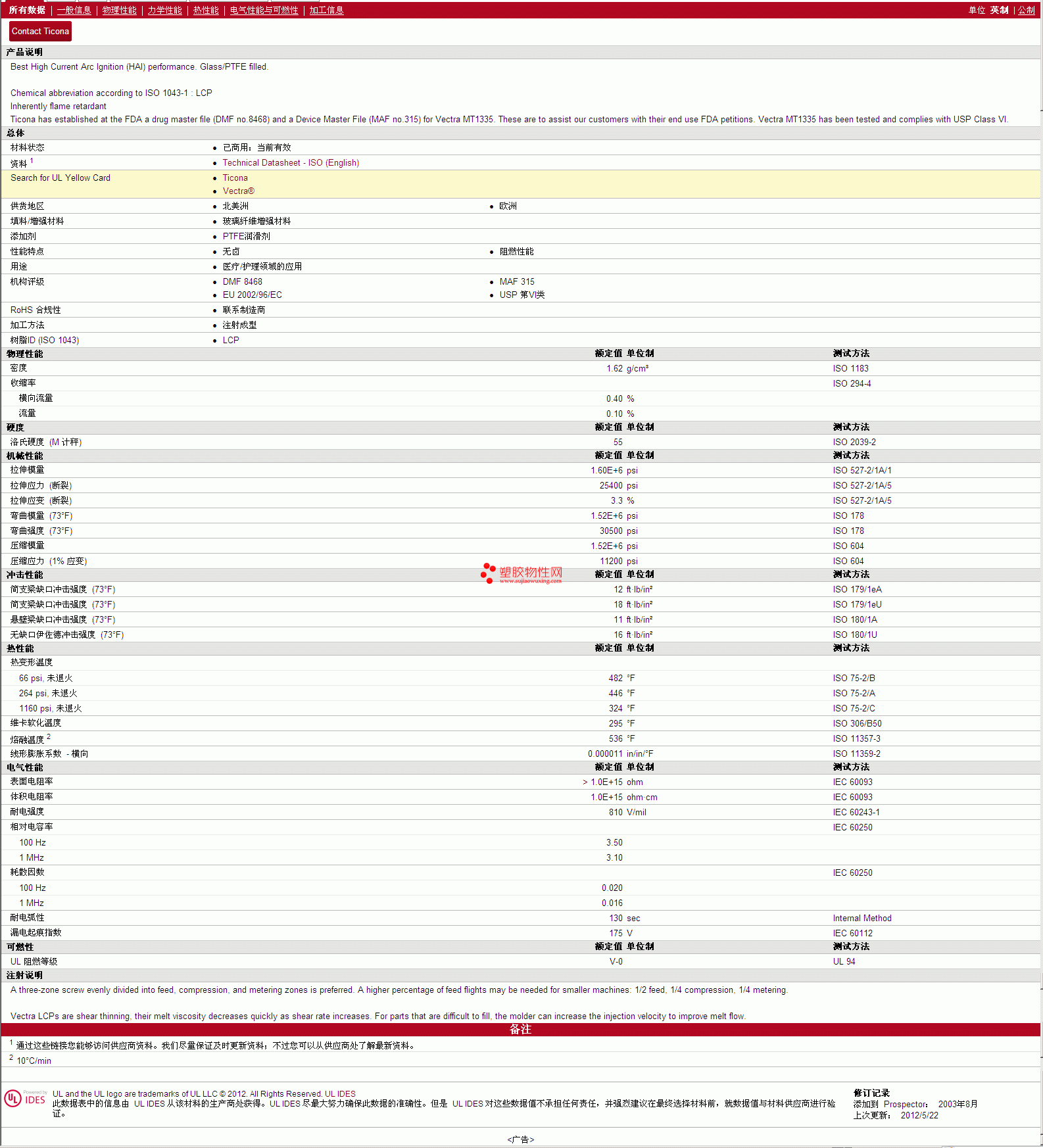Select the 注射成型 processing method
1043x1148 pixels.
239,325
